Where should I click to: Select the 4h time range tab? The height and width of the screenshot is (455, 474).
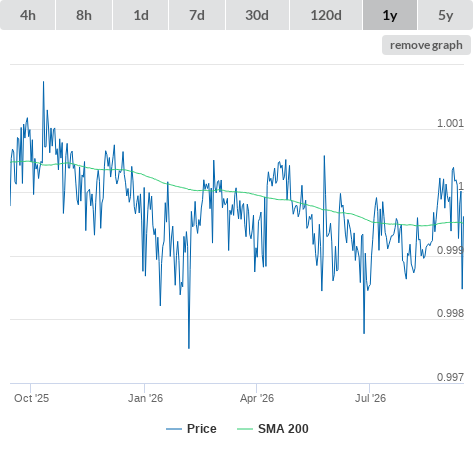[28, 15]
